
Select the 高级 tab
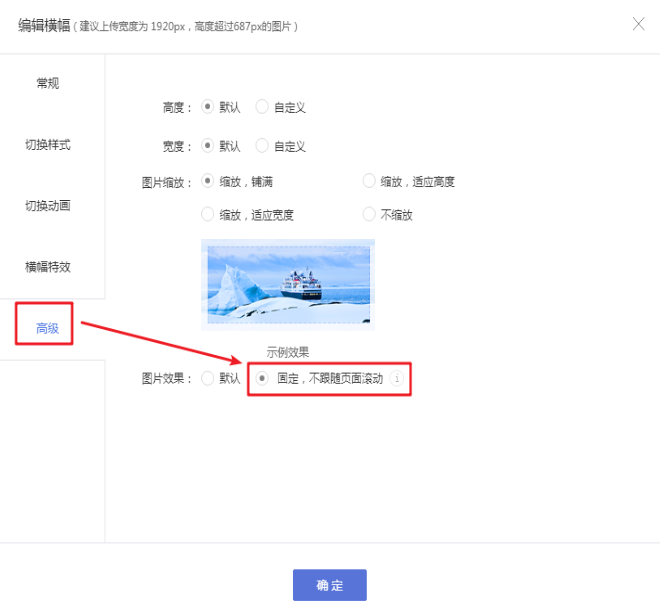47,328
